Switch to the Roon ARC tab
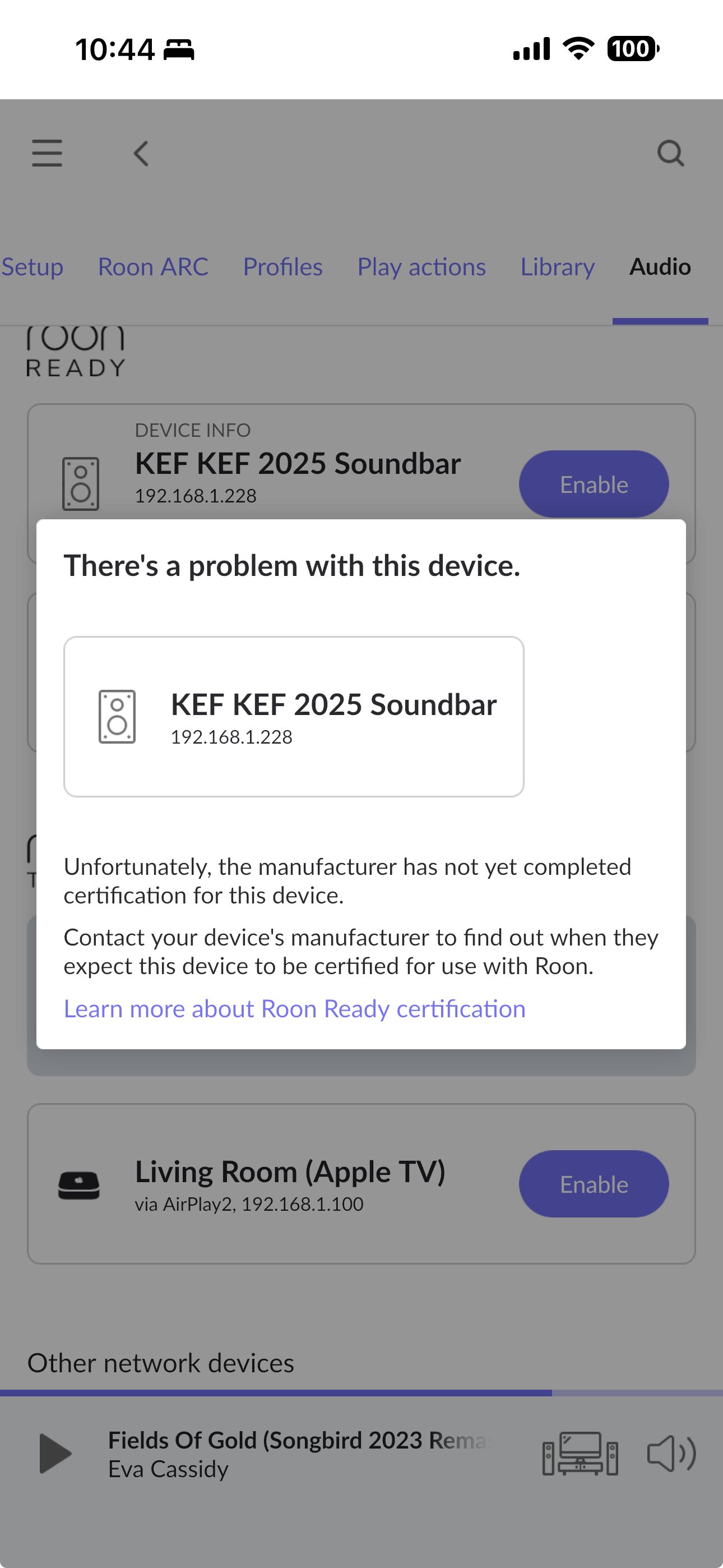Screen dimensions: 723x1568 [x=153, y=266]
